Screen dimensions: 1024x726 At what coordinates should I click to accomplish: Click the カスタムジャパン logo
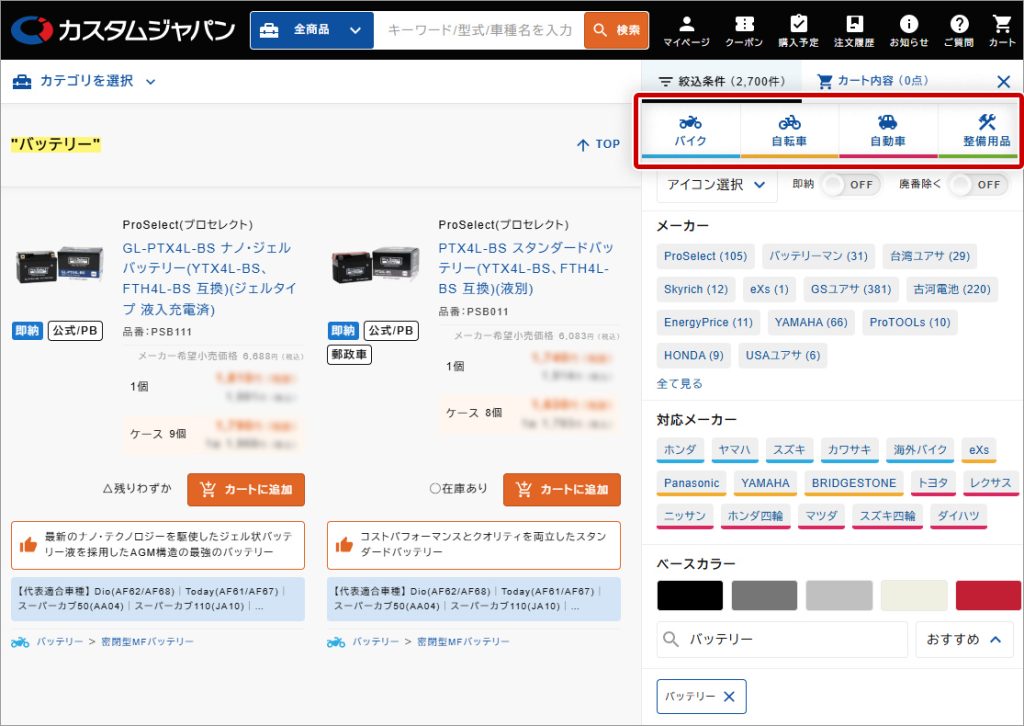pos(123,30)
